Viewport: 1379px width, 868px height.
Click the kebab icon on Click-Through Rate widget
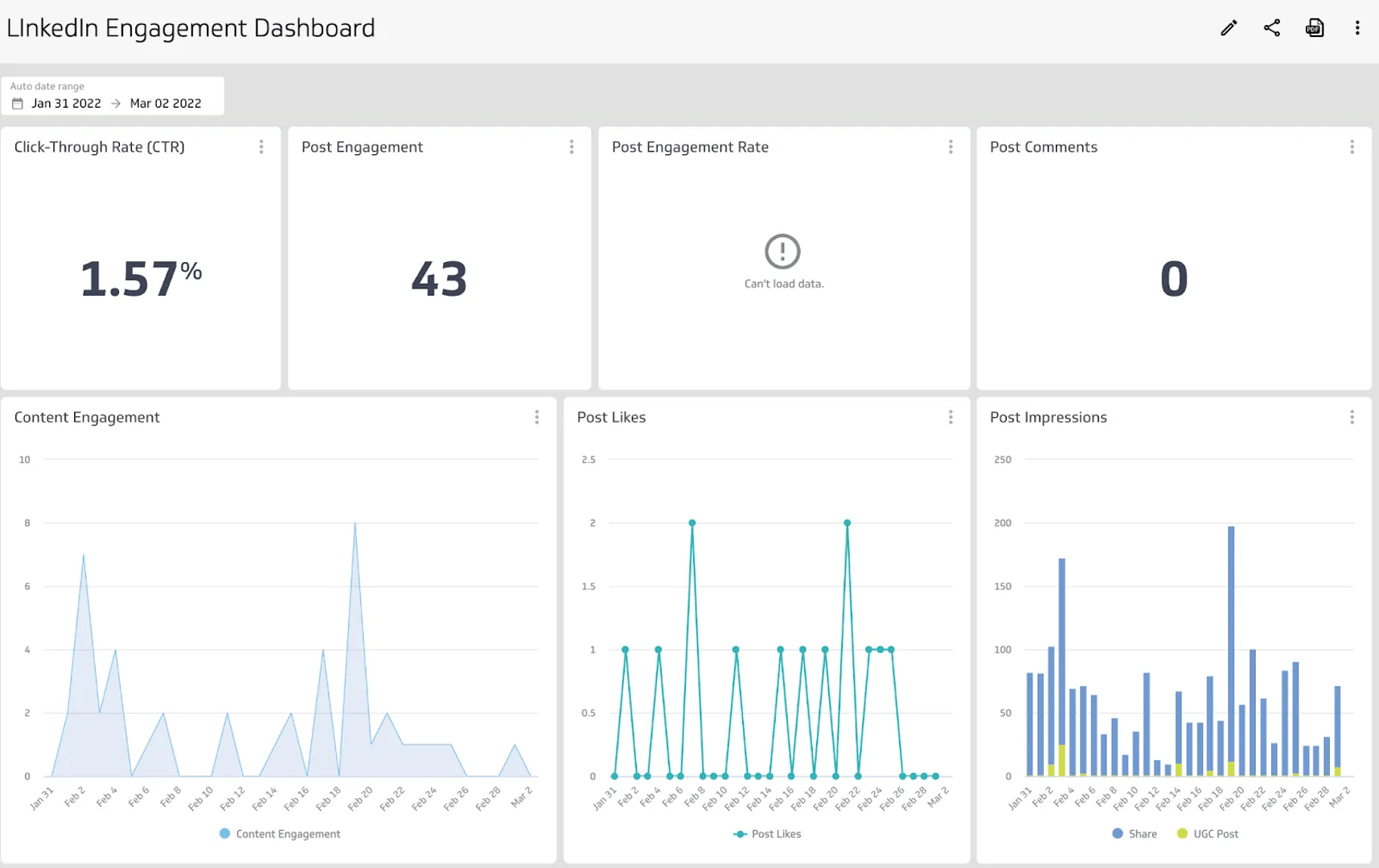(261, 147)
